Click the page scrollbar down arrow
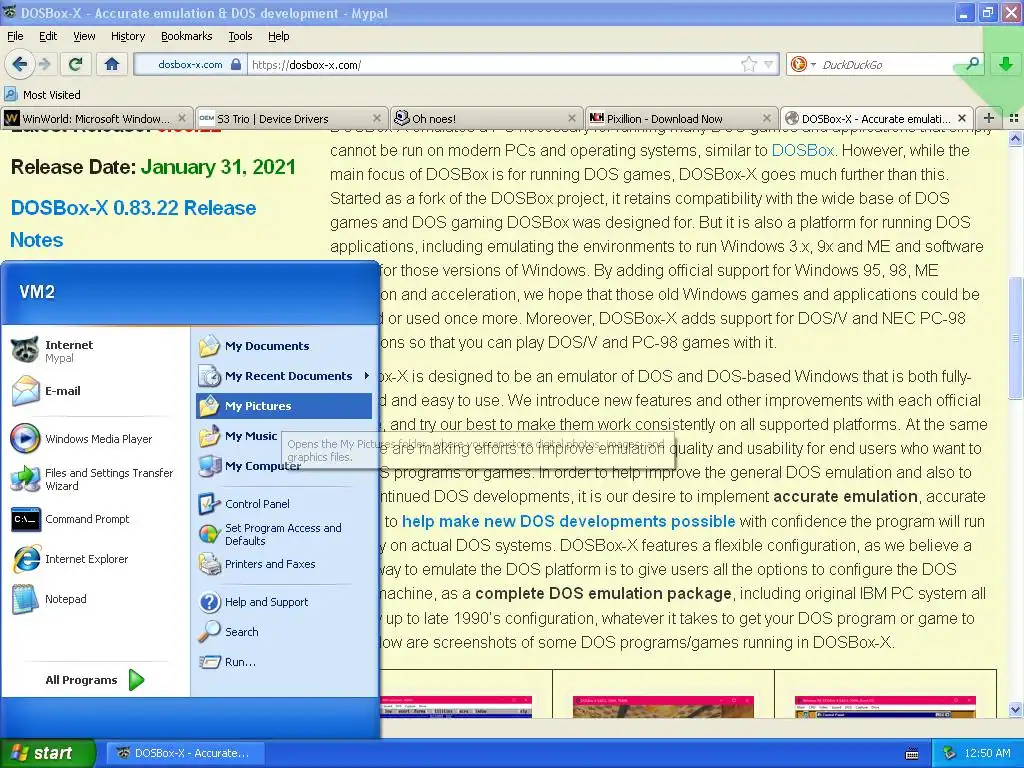Image resolution: width=1024 pixels, height=768 pixels. 1015,709
